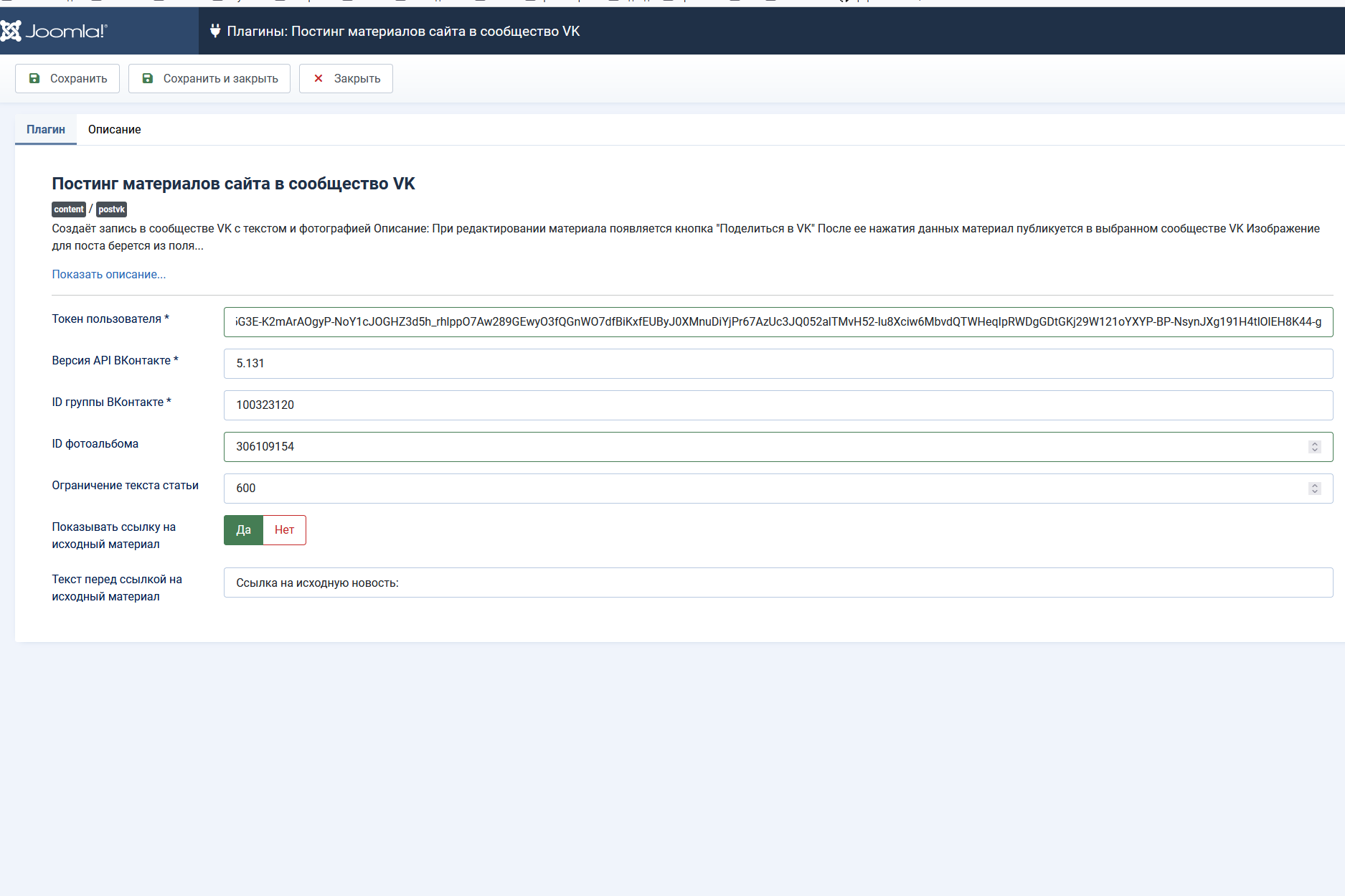This screenshot has width=1345, height=896.
Task: Focus the Ограничение текста статьи field
Action: 778,489
